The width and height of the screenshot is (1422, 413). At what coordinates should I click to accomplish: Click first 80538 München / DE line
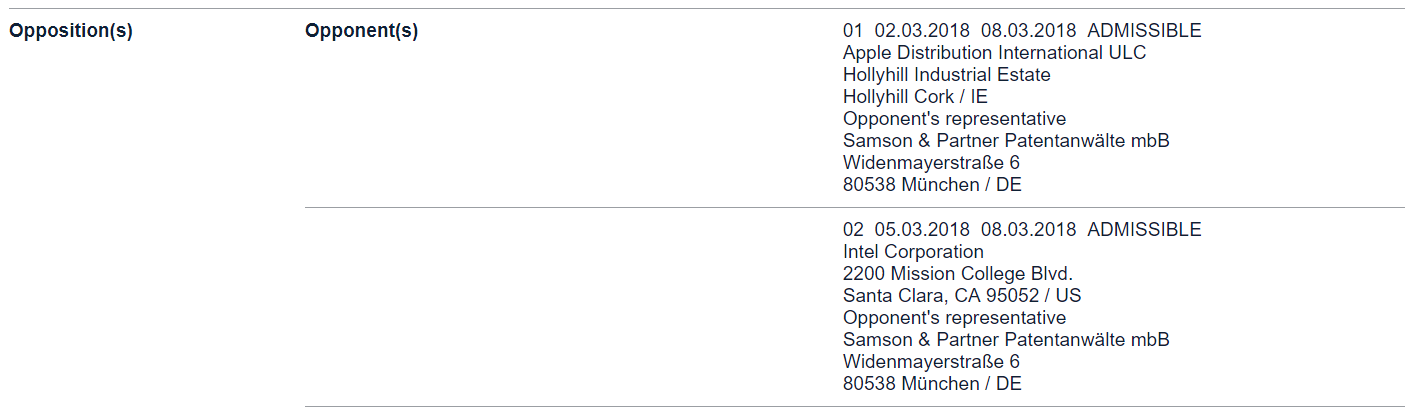click(932, 185)
